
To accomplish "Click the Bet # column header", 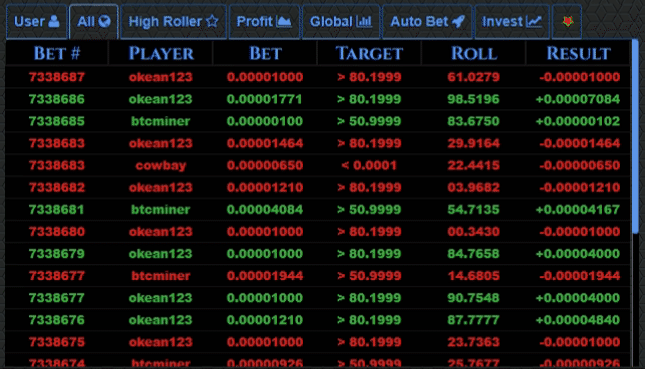I will point(57,53).
